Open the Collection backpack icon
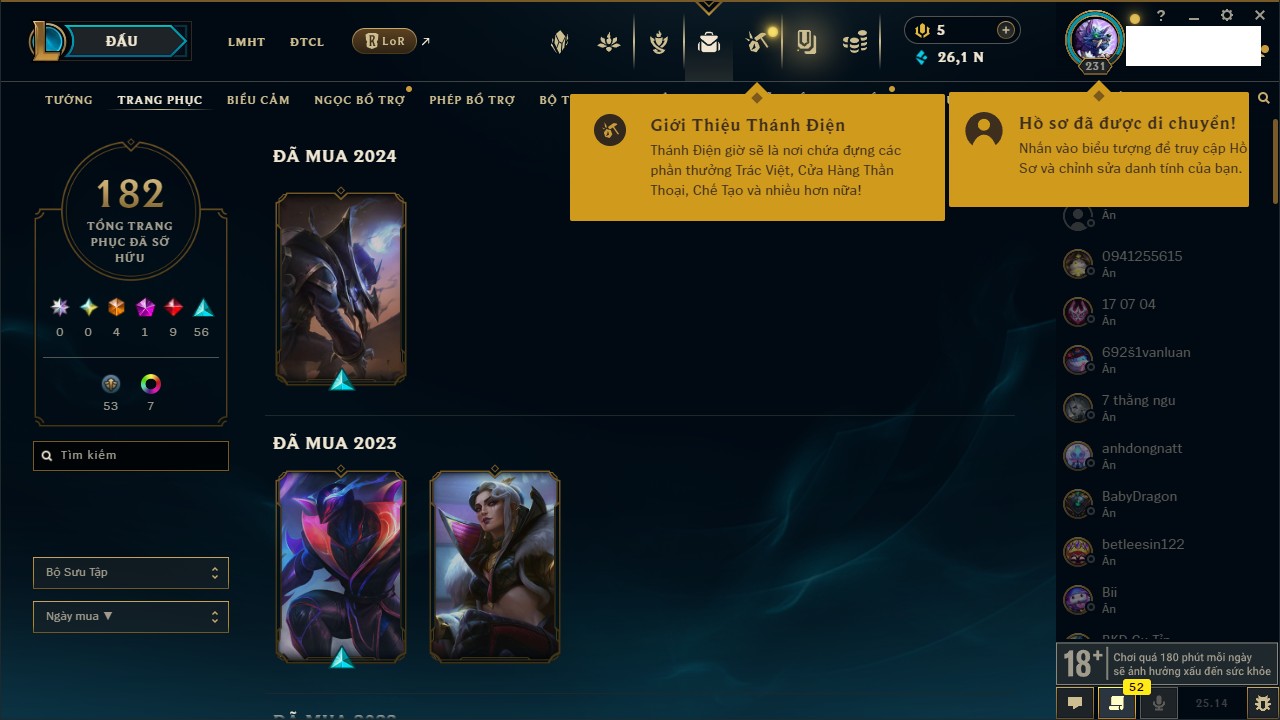Image resolution: width=1280 pixels, height=720 pixels. pyautogui.click(x=709, y=42)
